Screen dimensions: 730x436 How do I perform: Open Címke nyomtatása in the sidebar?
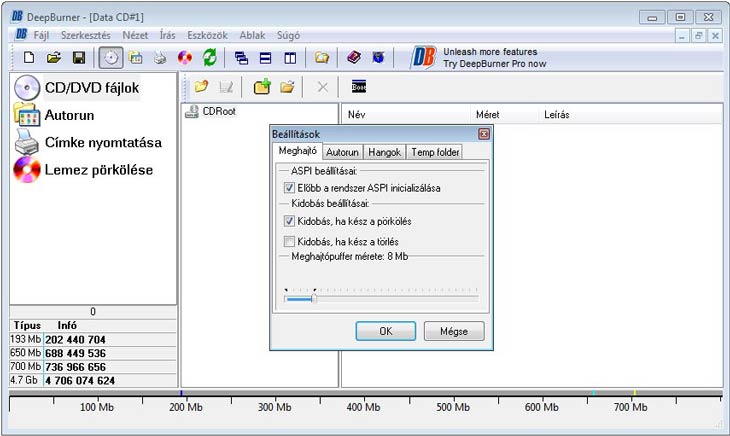pos(103,142)
